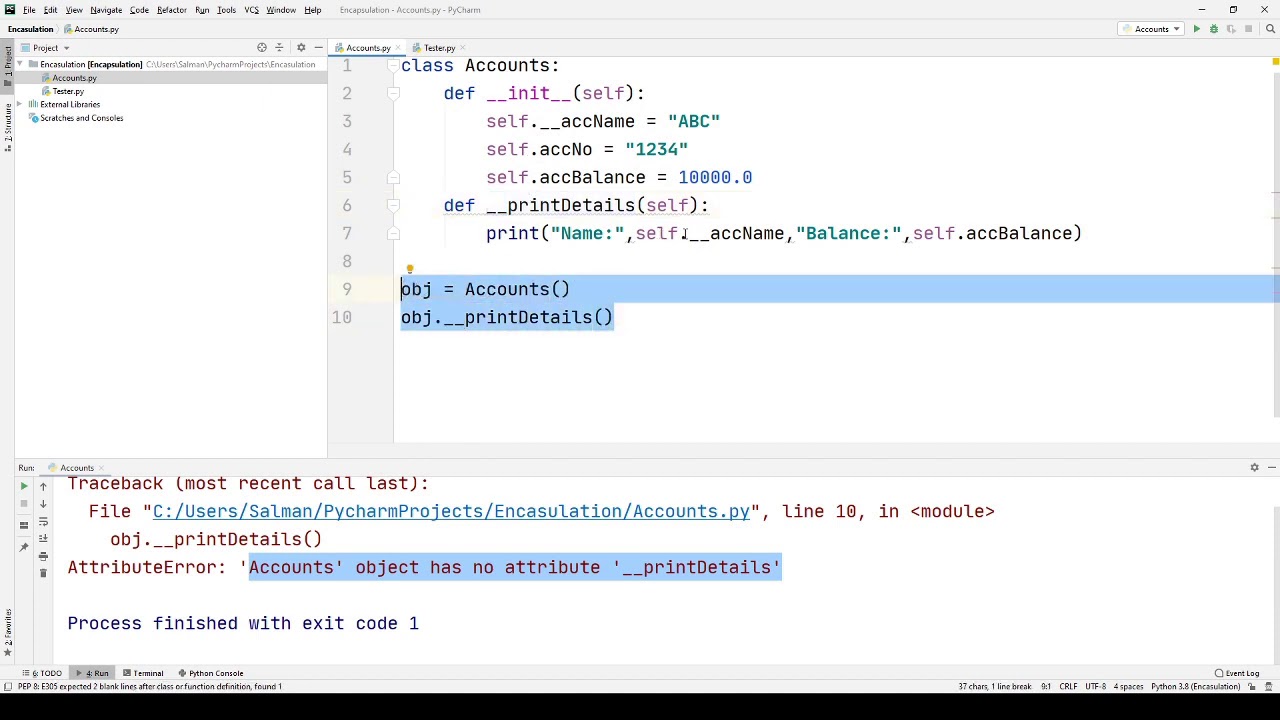
Task: Collapse all nodes in Project panel
Action: [280, 48]
